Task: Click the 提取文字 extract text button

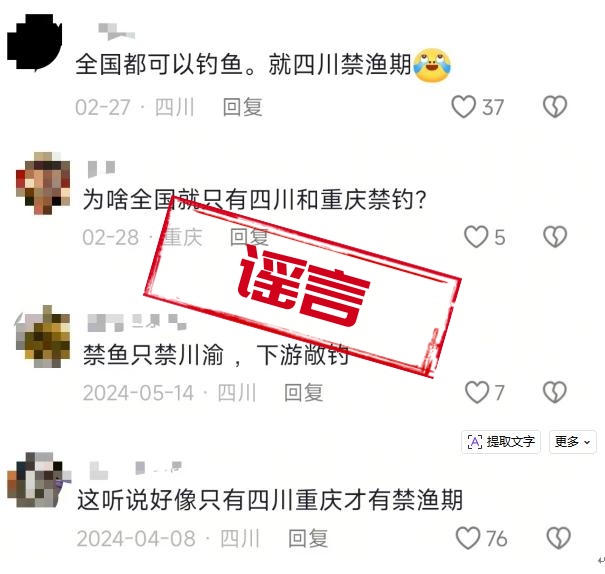Action: pos(501,442)
